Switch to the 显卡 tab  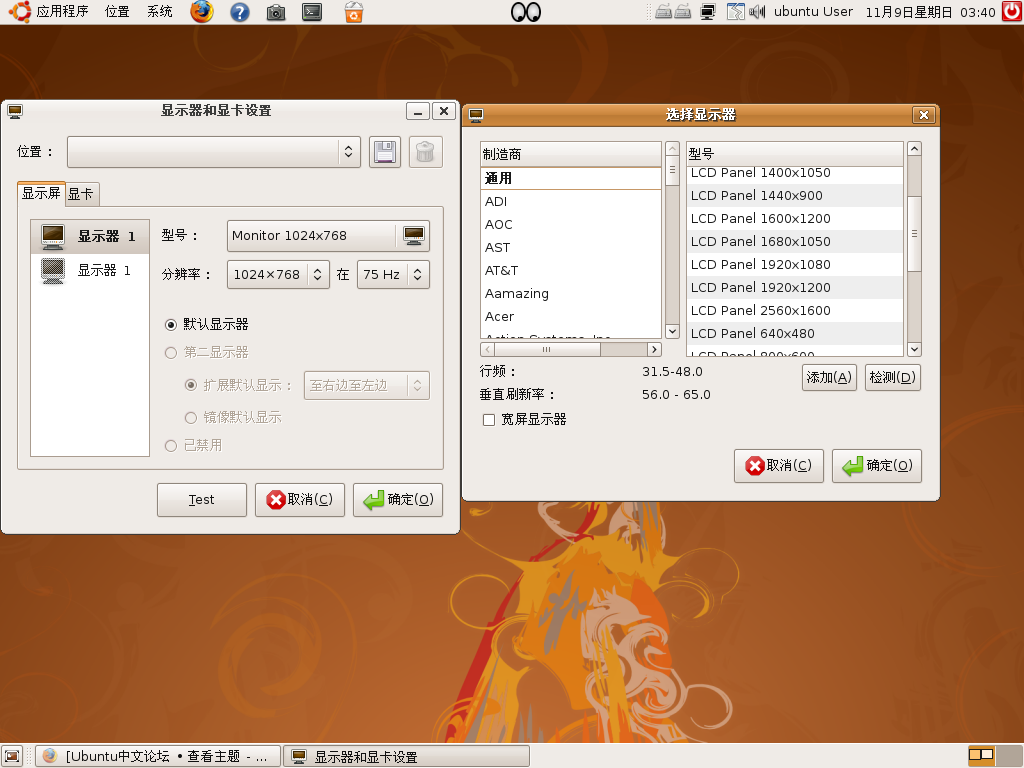81,194
